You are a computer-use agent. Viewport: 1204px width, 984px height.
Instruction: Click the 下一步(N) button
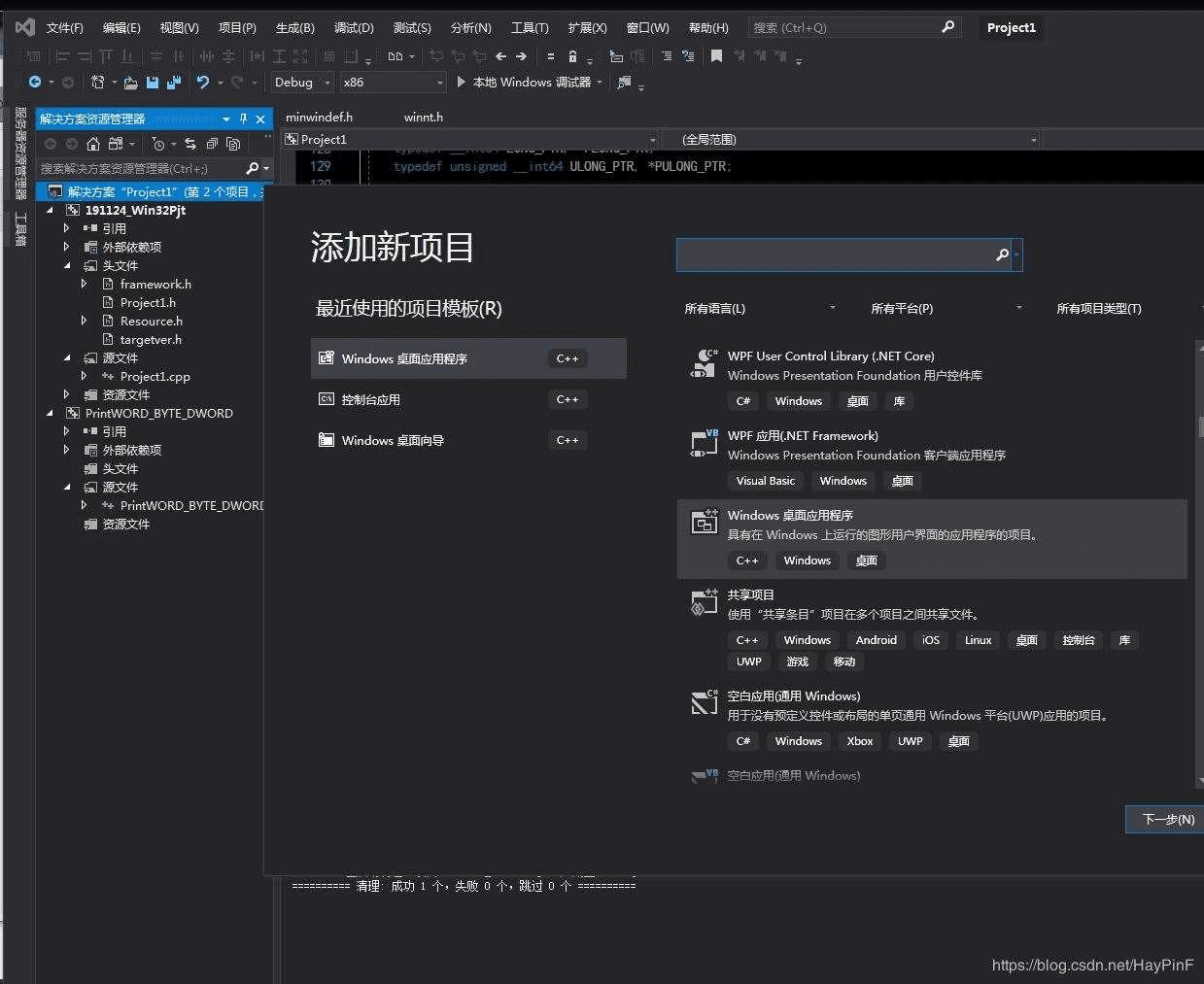click(x=1166, y=819)
